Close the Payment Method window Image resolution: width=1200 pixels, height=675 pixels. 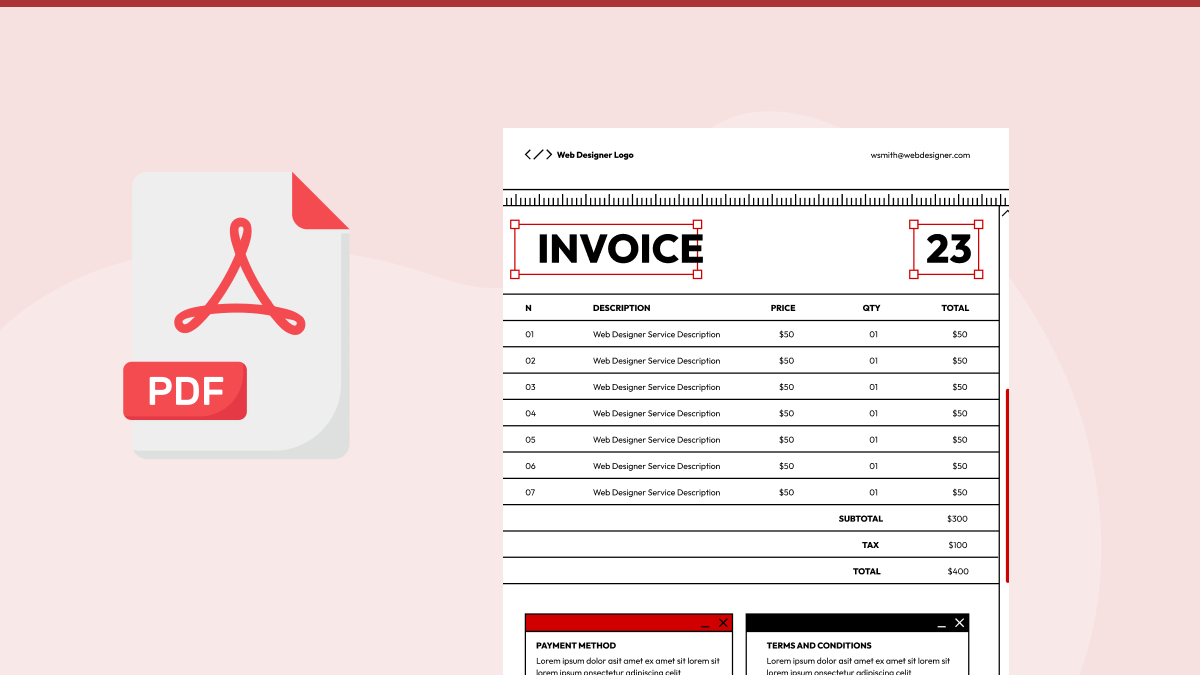pyautogui.click(x=723, y=623)
